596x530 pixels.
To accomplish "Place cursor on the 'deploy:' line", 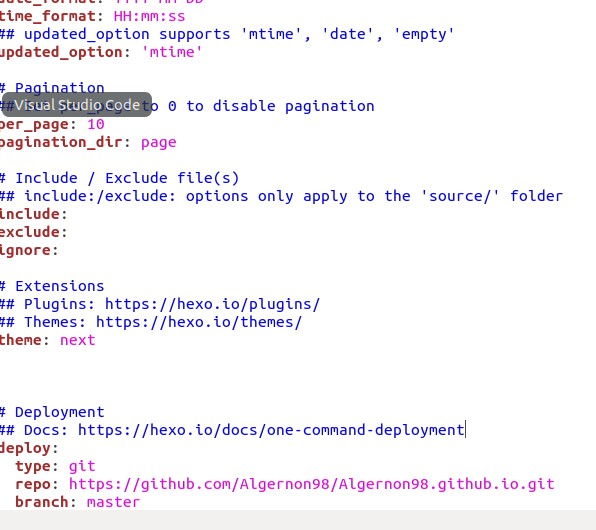I will (29, 448).
